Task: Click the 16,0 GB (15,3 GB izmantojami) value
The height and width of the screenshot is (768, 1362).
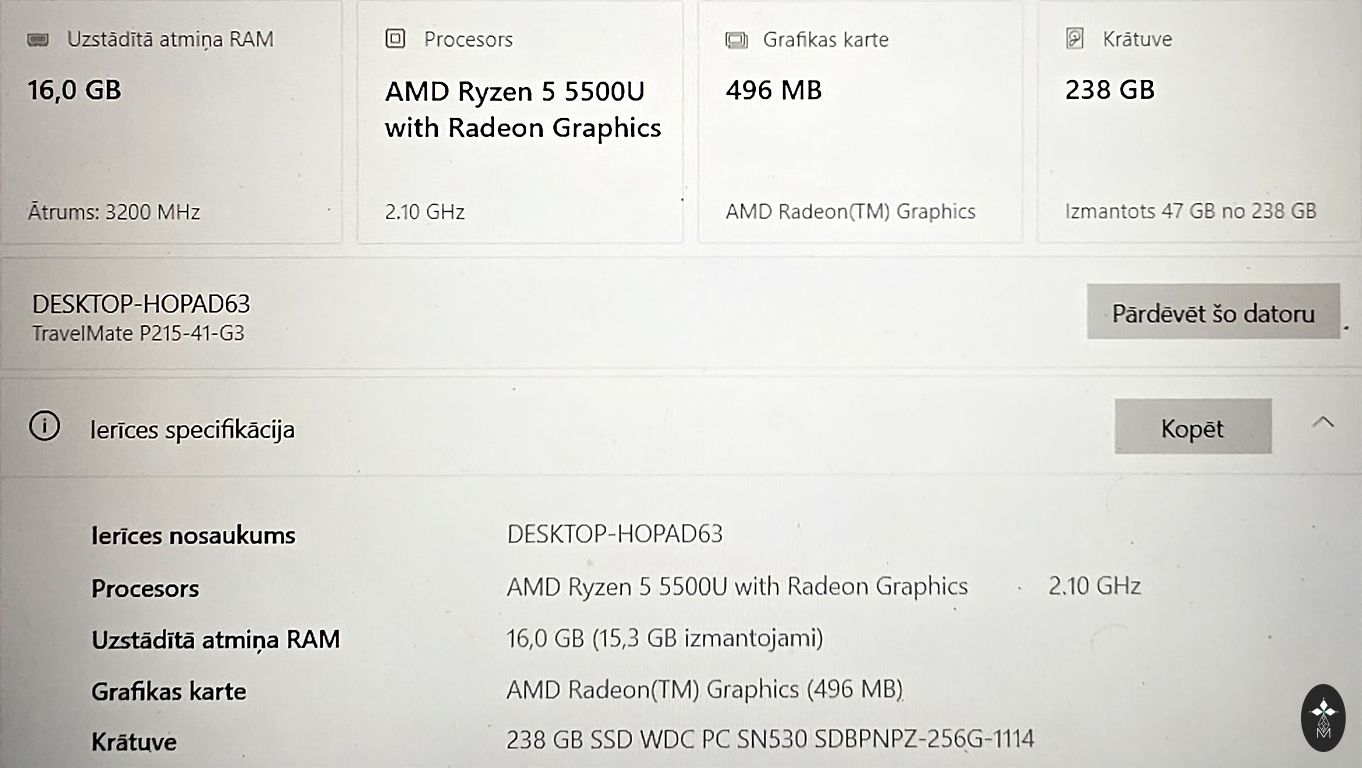Action: click(665, 638)
